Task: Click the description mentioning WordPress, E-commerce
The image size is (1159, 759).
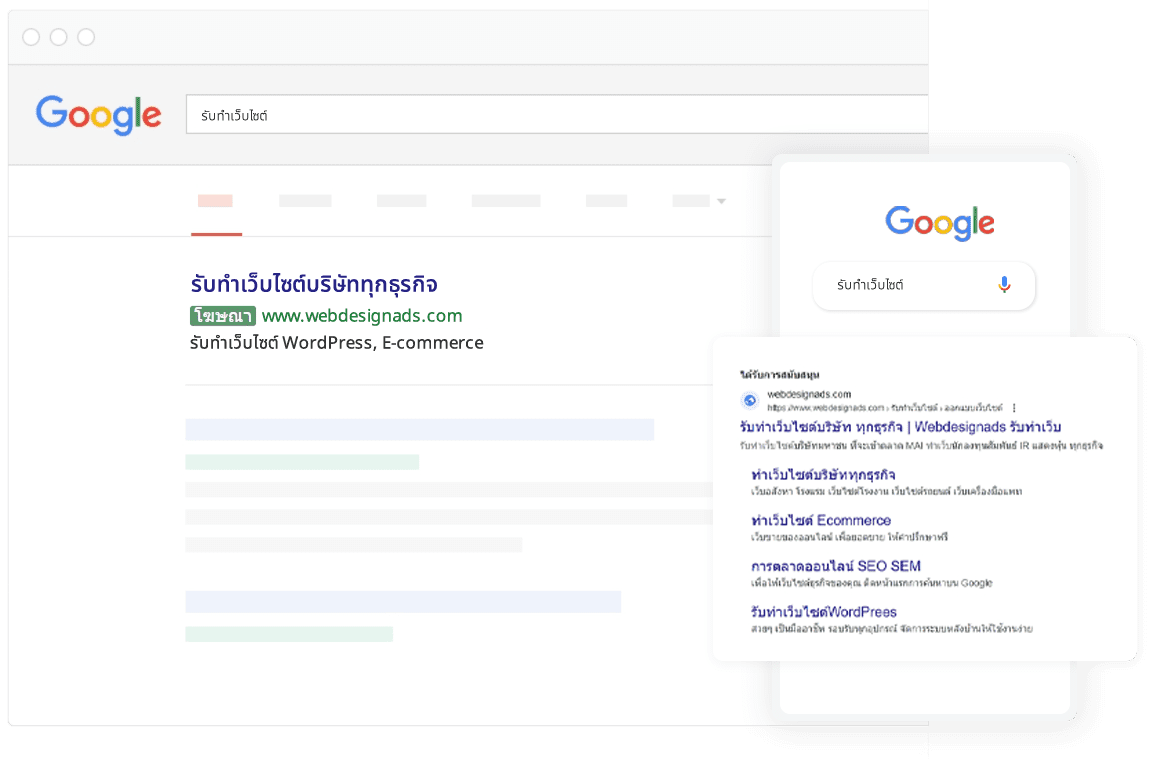Action: [x=336, y=343]
